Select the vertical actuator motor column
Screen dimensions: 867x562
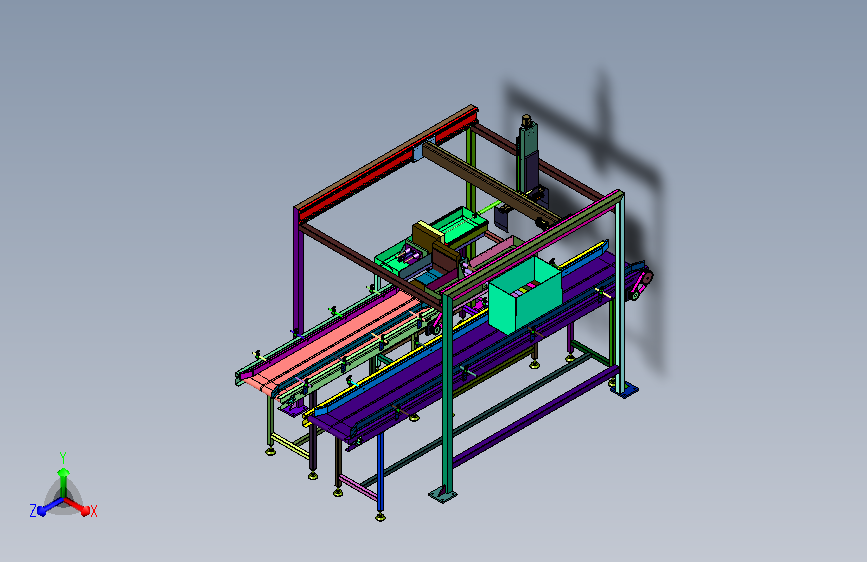527,154
